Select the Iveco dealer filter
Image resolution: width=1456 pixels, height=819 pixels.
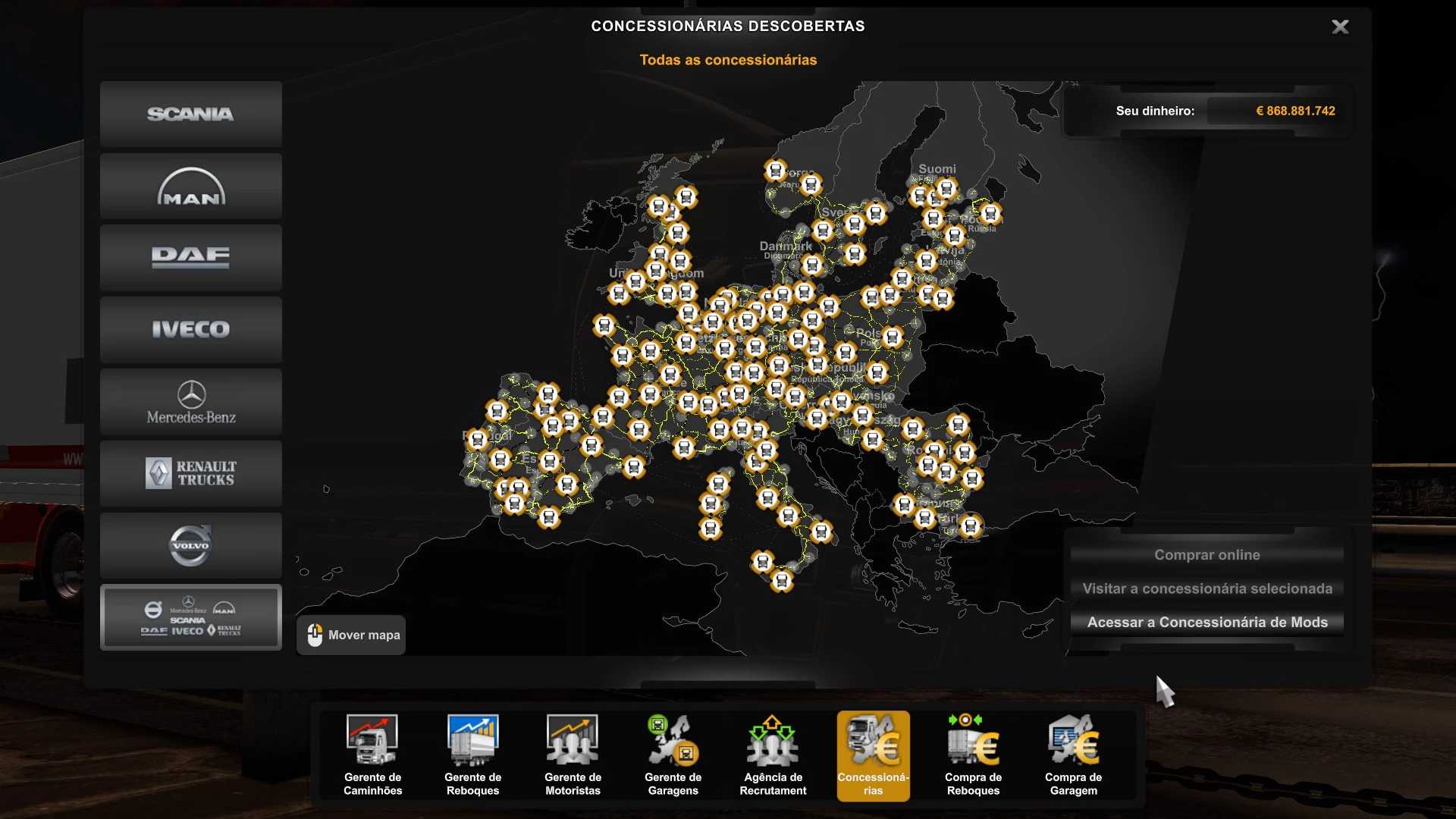190,329
